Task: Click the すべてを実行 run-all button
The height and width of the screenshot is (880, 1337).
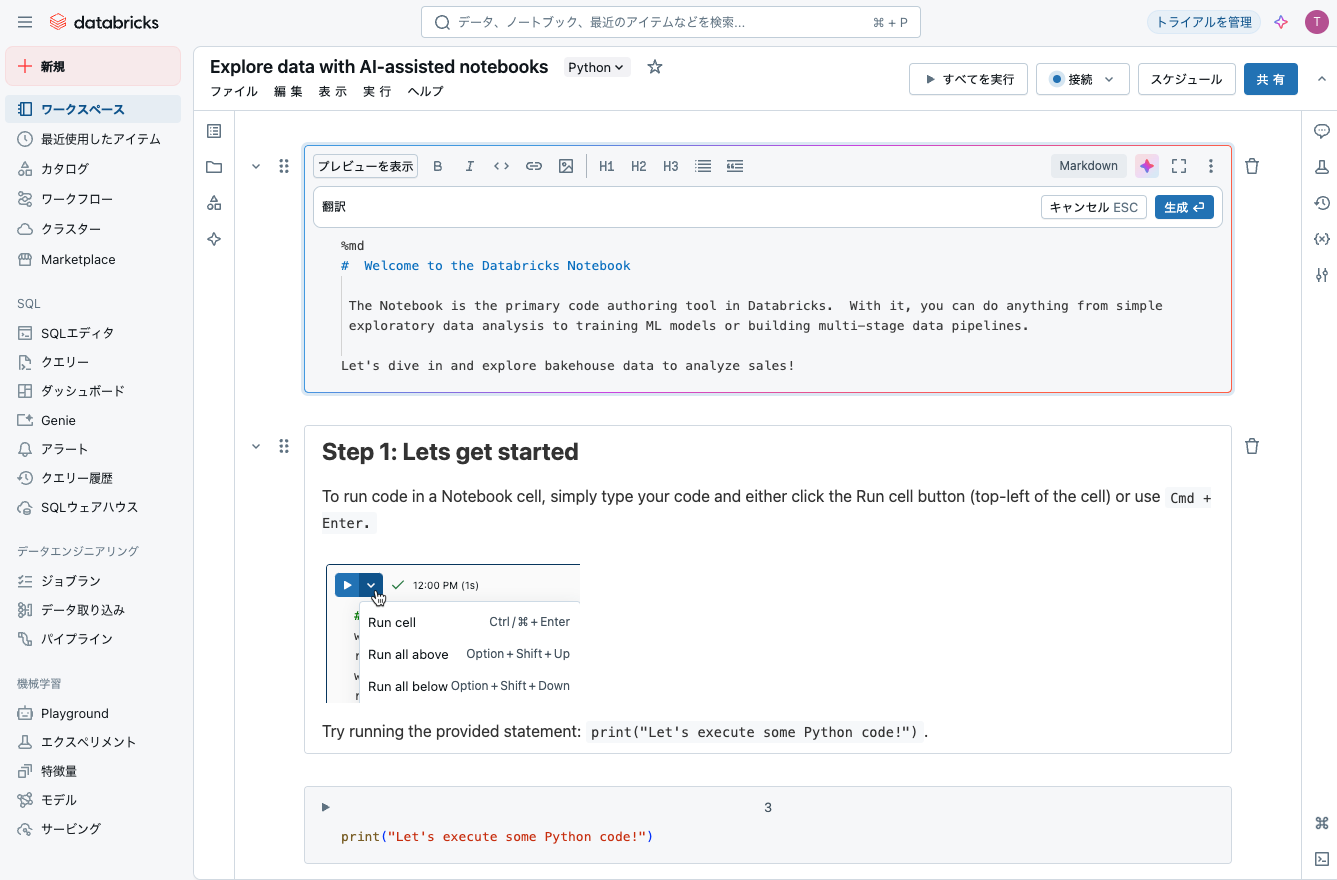Action: point(968,79)
